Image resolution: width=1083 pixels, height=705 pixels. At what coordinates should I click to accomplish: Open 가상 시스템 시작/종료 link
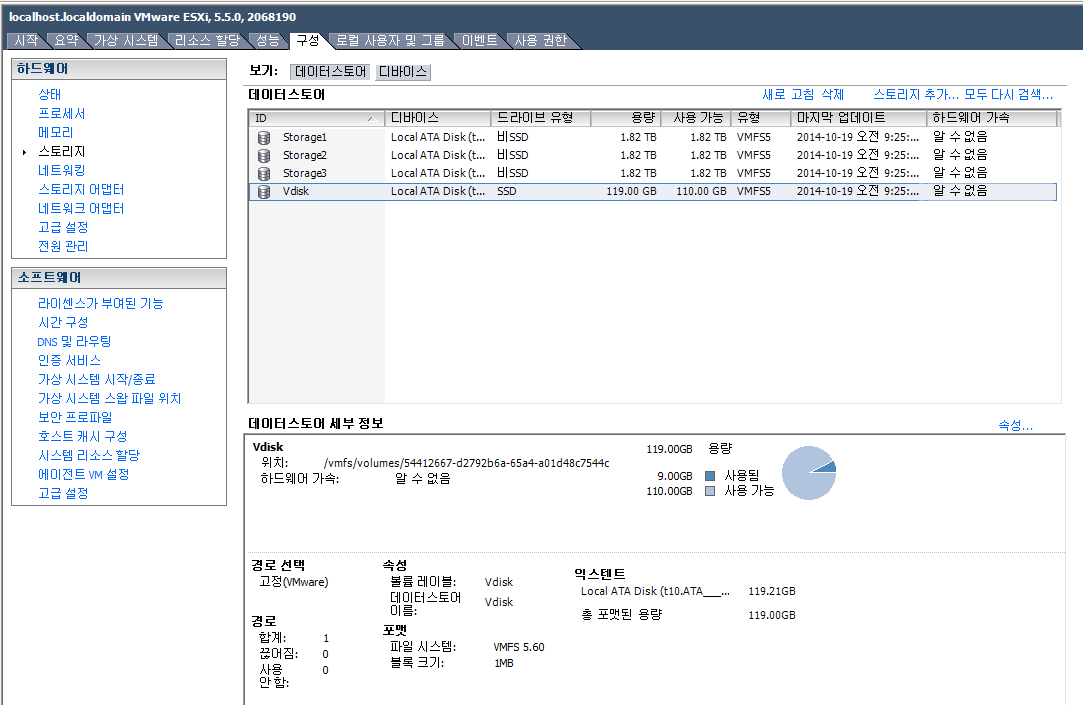point(97,379)
